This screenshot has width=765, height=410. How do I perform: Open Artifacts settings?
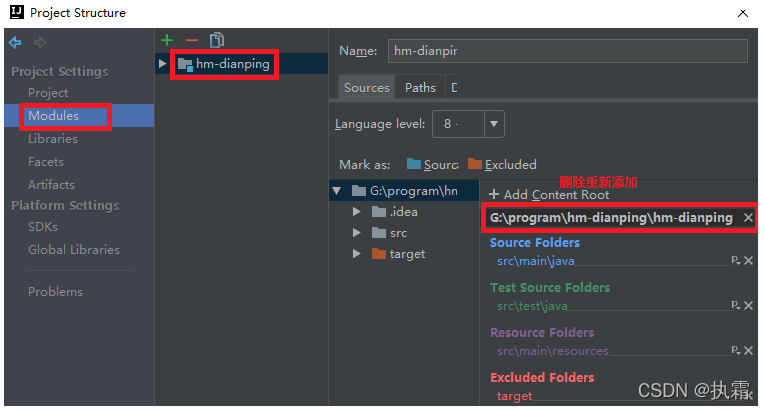click(51, 184)
